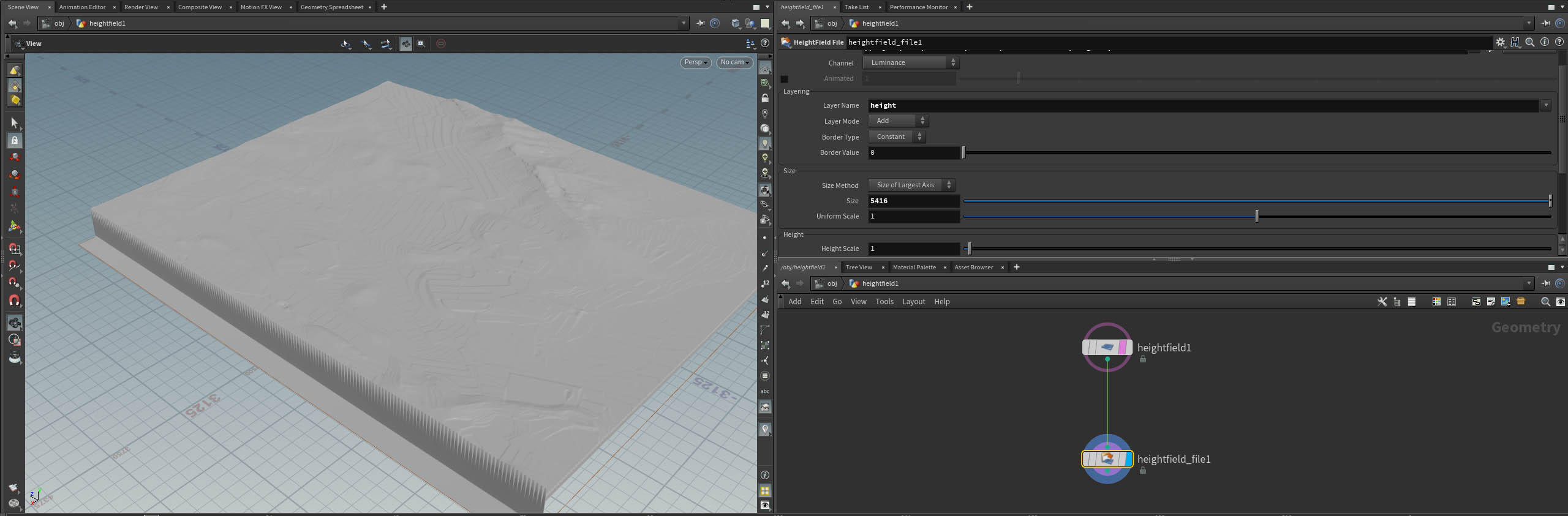The height and width of the screenshot is (516, 1568).
Task: Open viewport help question mark icon
Action: coord(765,43)
